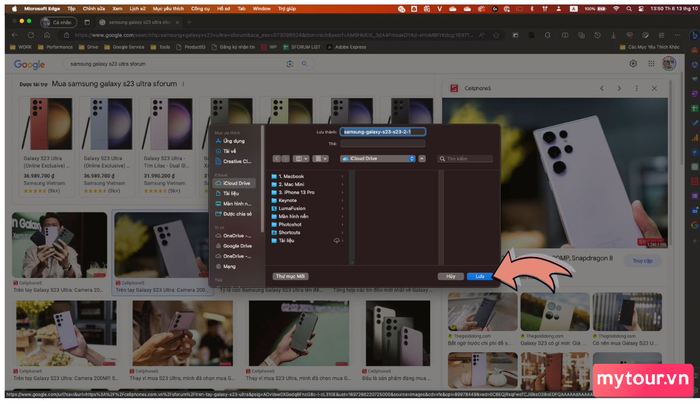Open the Google apps grid icon
This screenshot has height=405, width=700.
pyautogui.click(x=651, y=64)
